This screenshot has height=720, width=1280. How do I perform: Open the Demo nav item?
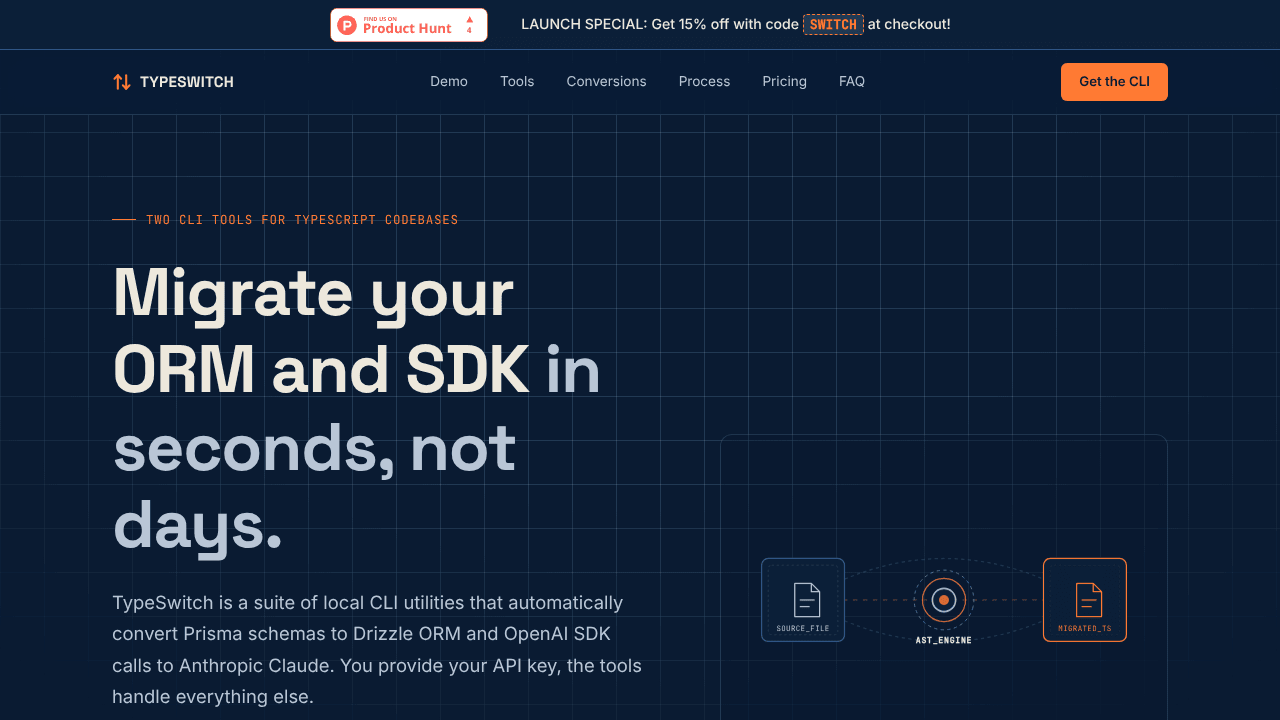449,82
